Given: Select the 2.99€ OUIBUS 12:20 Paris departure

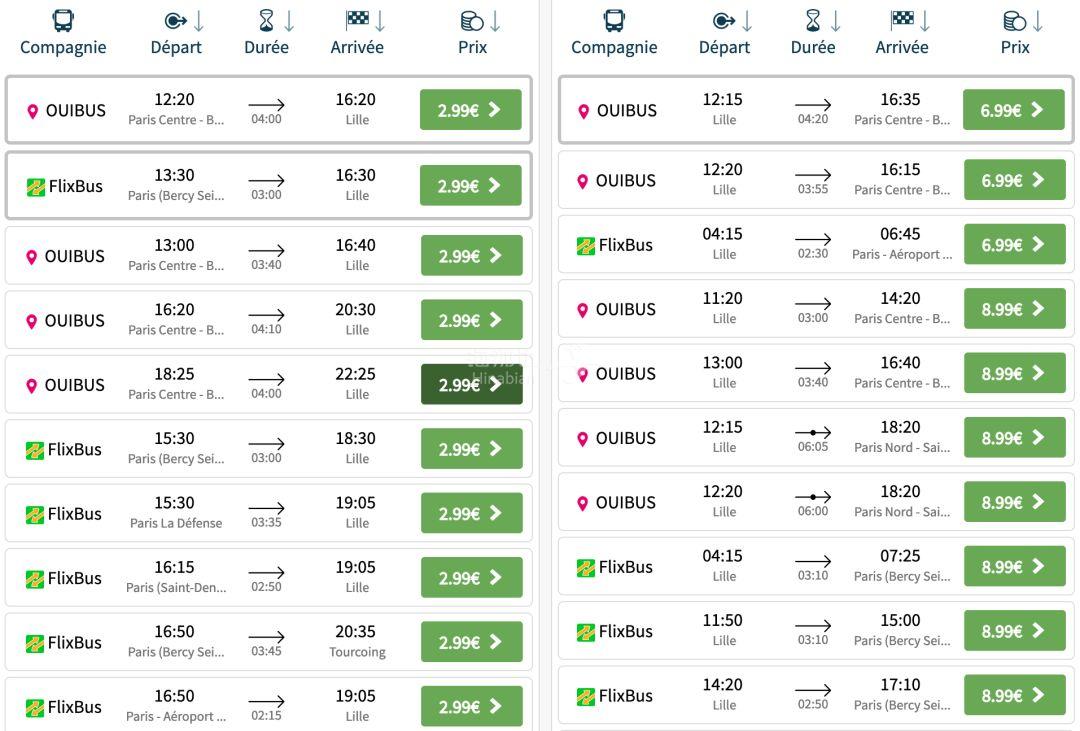Looking at the screenshot, I should click(x=470, y=110).
